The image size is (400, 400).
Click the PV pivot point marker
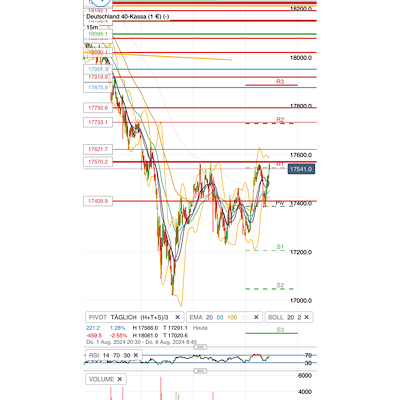tap(280, 203)
